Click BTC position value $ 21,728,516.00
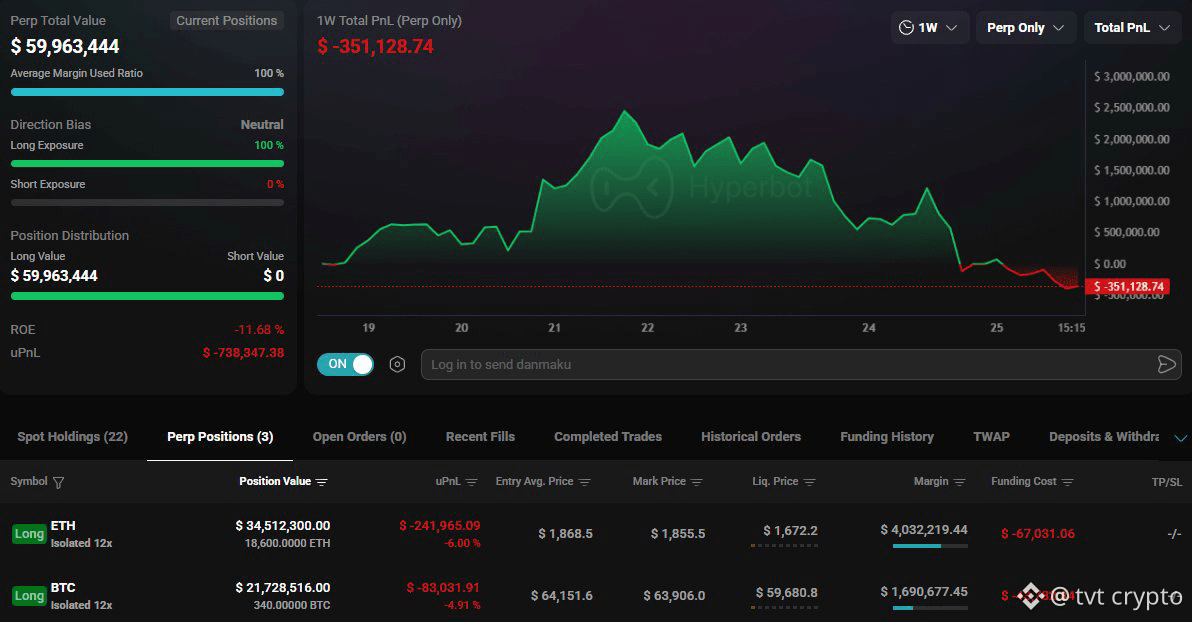1192x622 pixels. point(283,588)
